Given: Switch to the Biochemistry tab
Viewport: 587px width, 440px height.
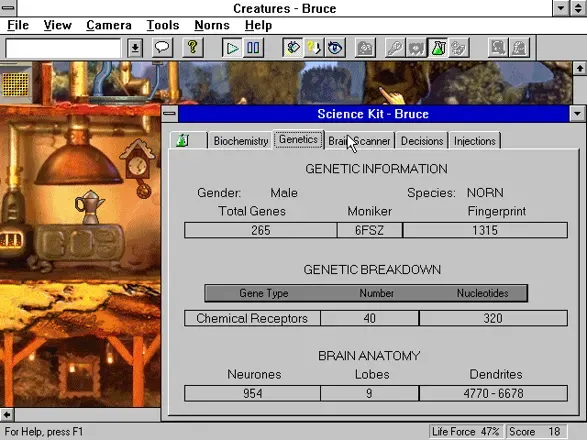Looking at the screenshot, I should pyautogui.click(x=241, y=141).
